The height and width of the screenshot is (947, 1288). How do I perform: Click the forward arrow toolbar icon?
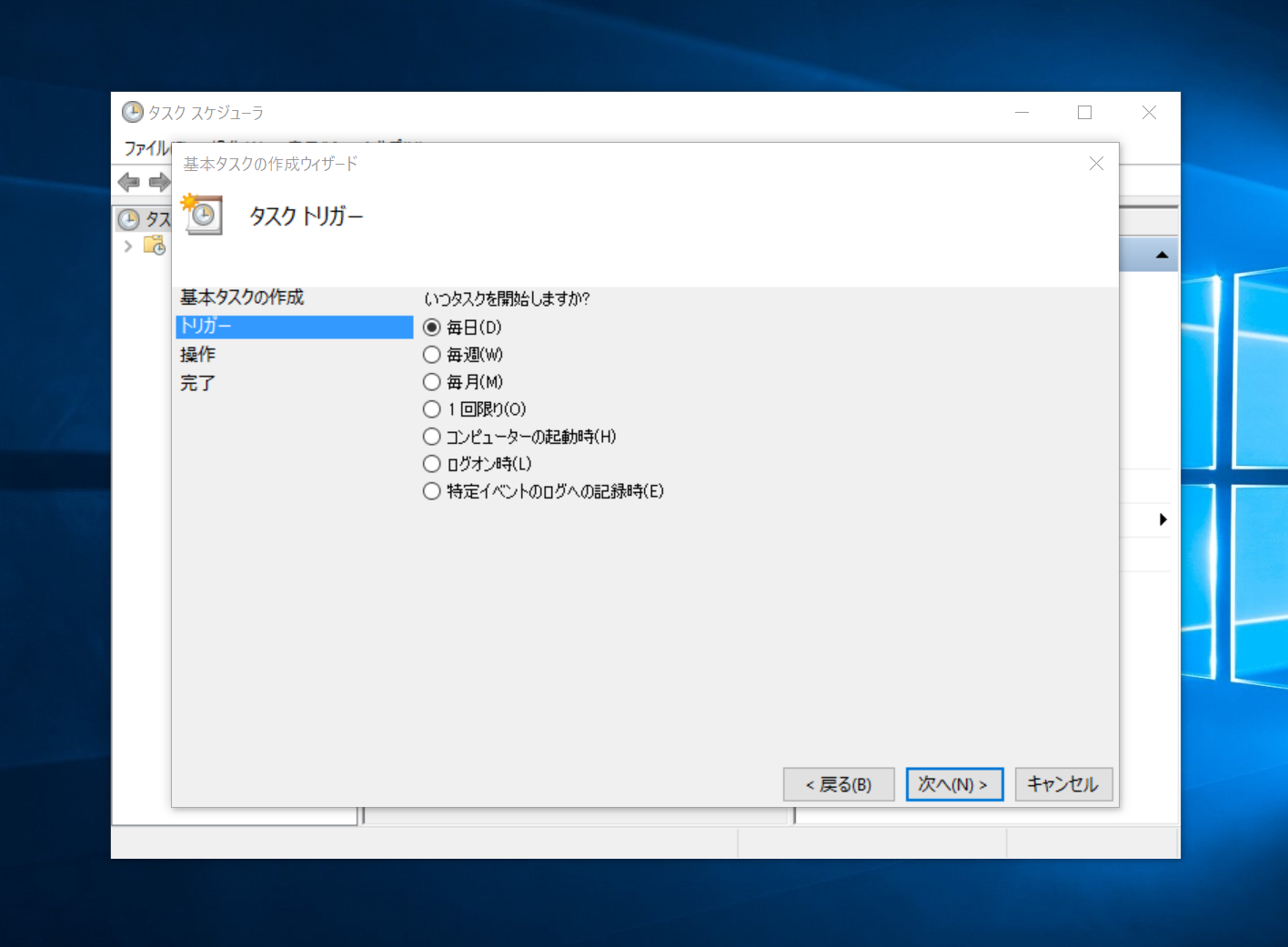pos(160,182)
